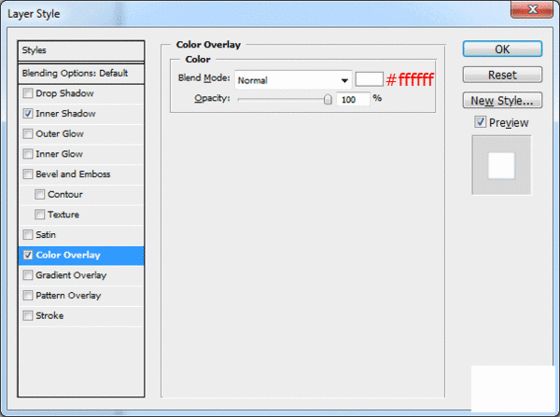Select the Gradient Overlay label
This screenshot has height=417, width=560.
[x=71, y=275]
